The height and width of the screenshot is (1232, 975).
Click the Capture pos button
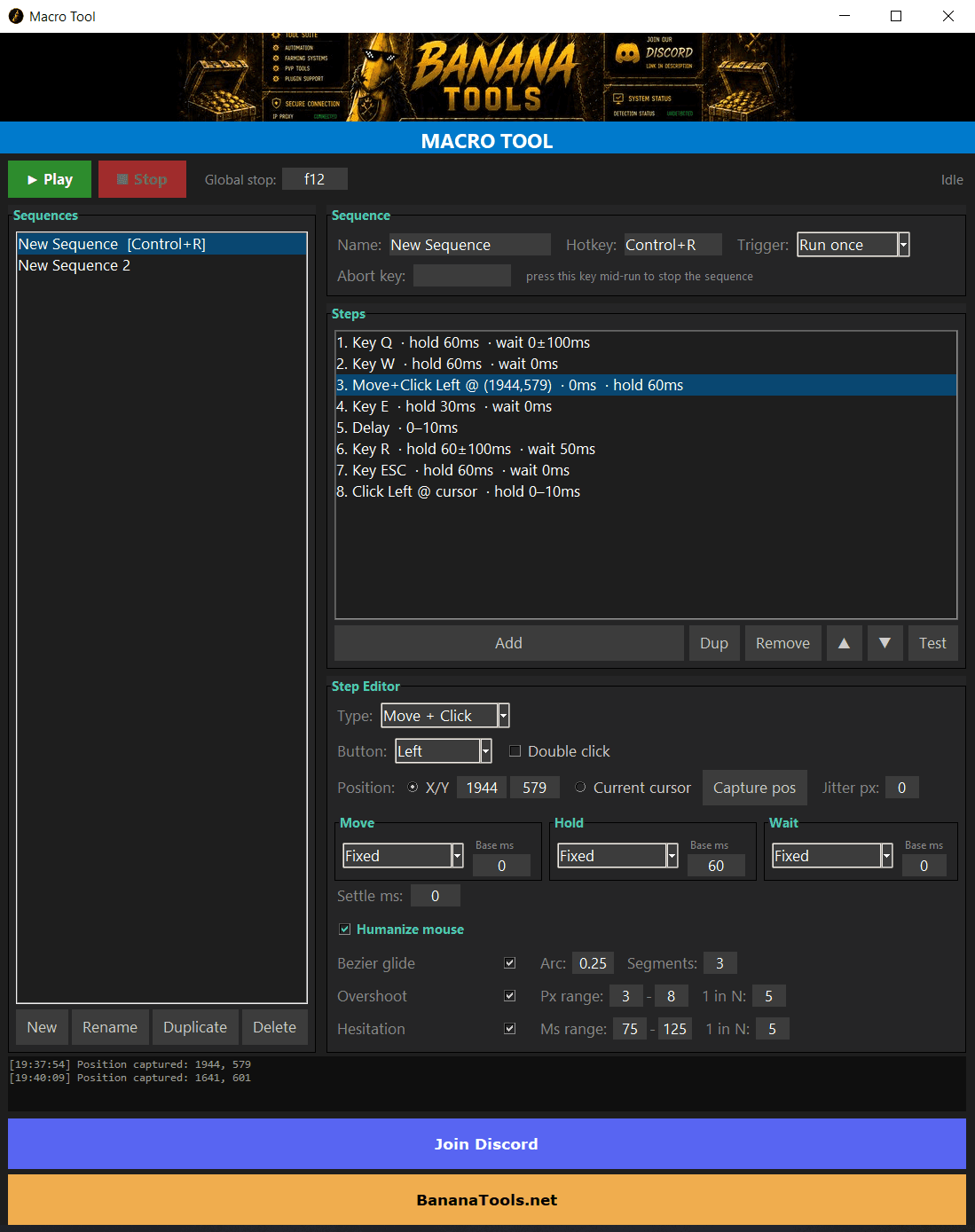755,788
